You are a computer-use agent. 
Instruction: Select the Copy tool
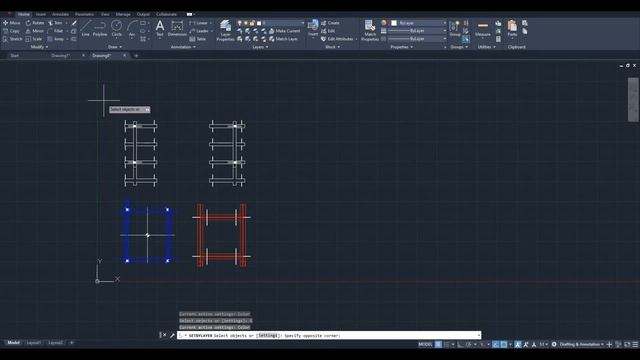(11, 31)
